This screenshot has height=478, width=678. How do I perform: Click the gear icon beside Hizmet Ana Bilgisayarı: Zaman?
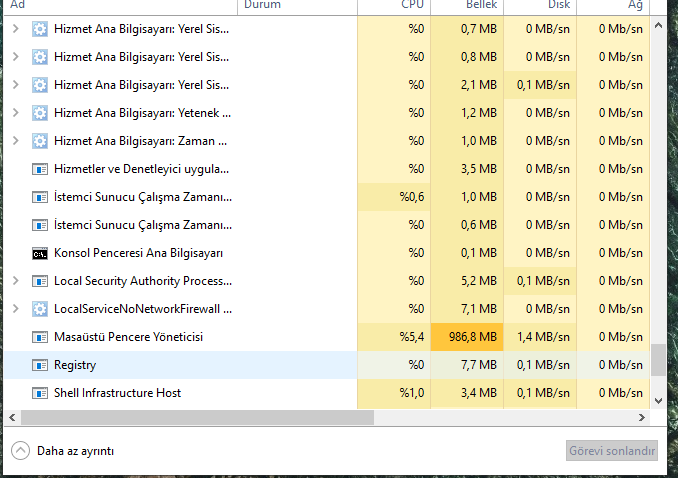[40, 141]
